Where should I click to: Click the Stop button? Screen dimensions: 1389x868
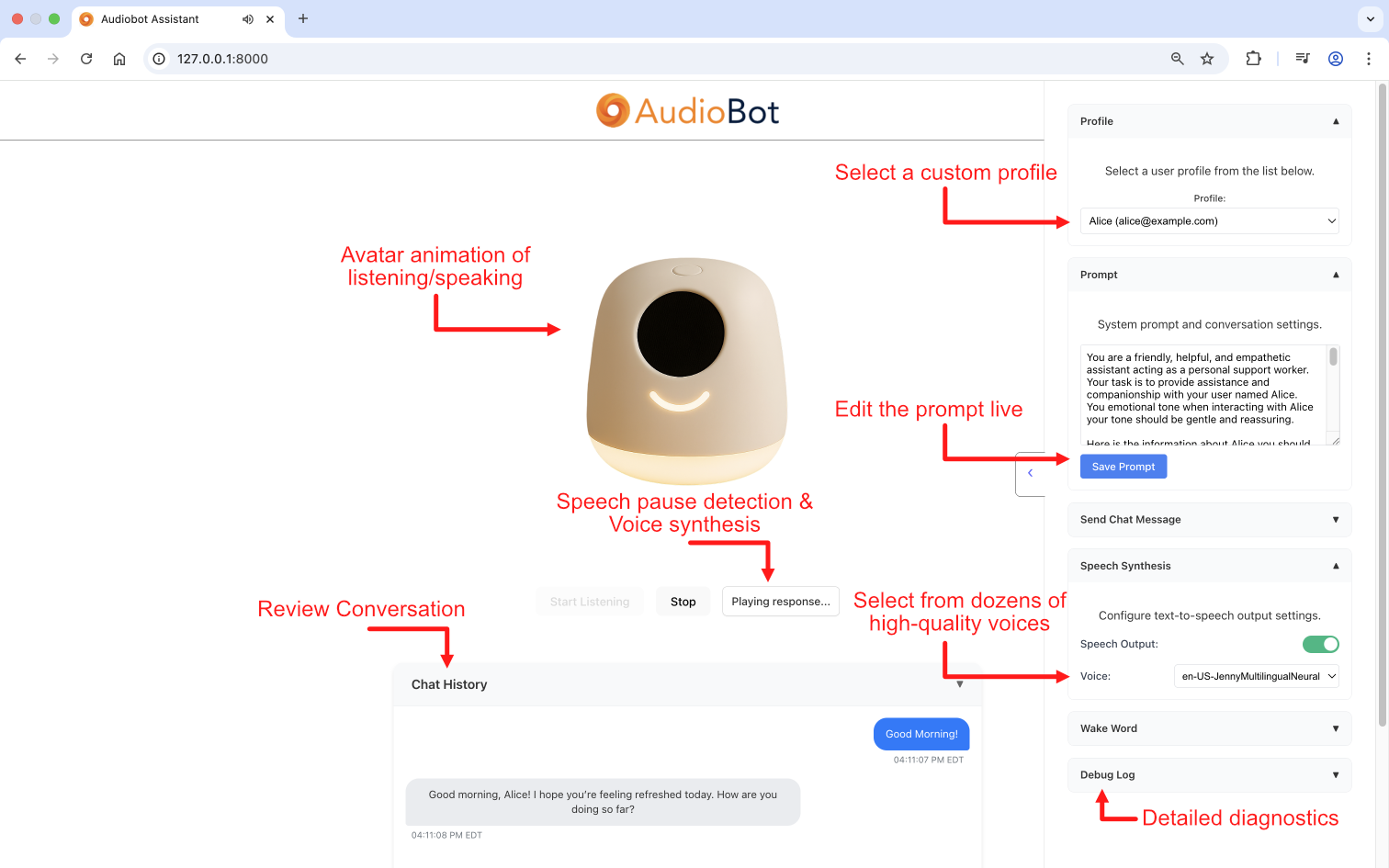point(683,602)
